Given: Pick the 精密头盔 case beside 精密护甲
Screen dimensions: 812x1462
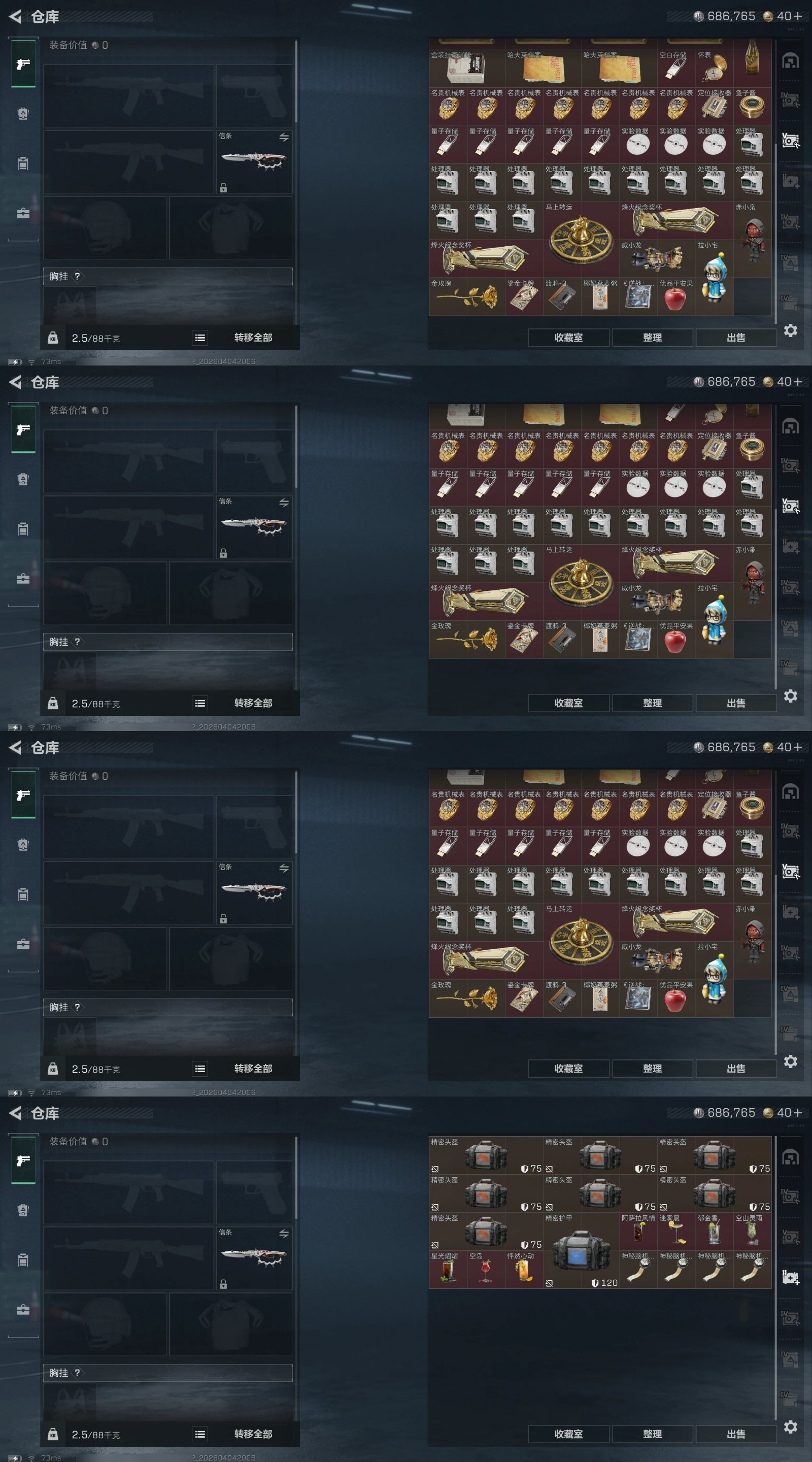Looking at the screenshot, I should 486,1232.
